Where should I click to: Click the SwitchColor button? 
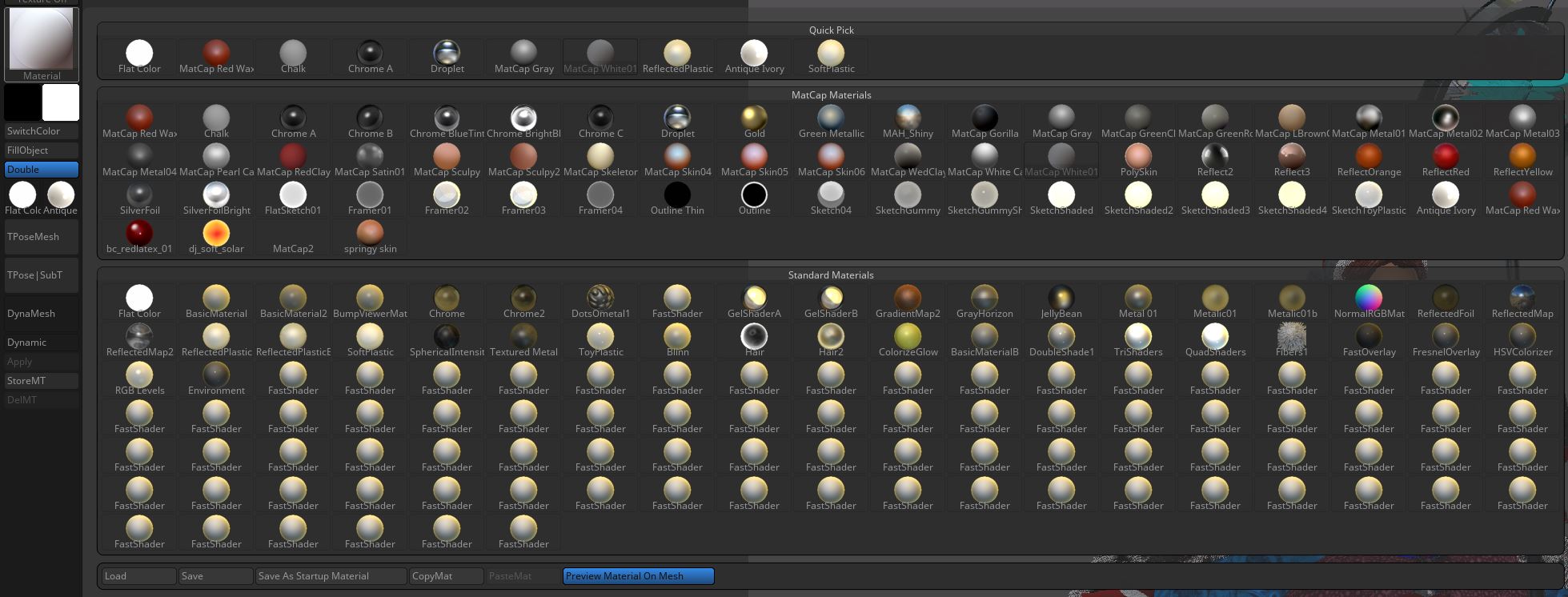[42, 131]
